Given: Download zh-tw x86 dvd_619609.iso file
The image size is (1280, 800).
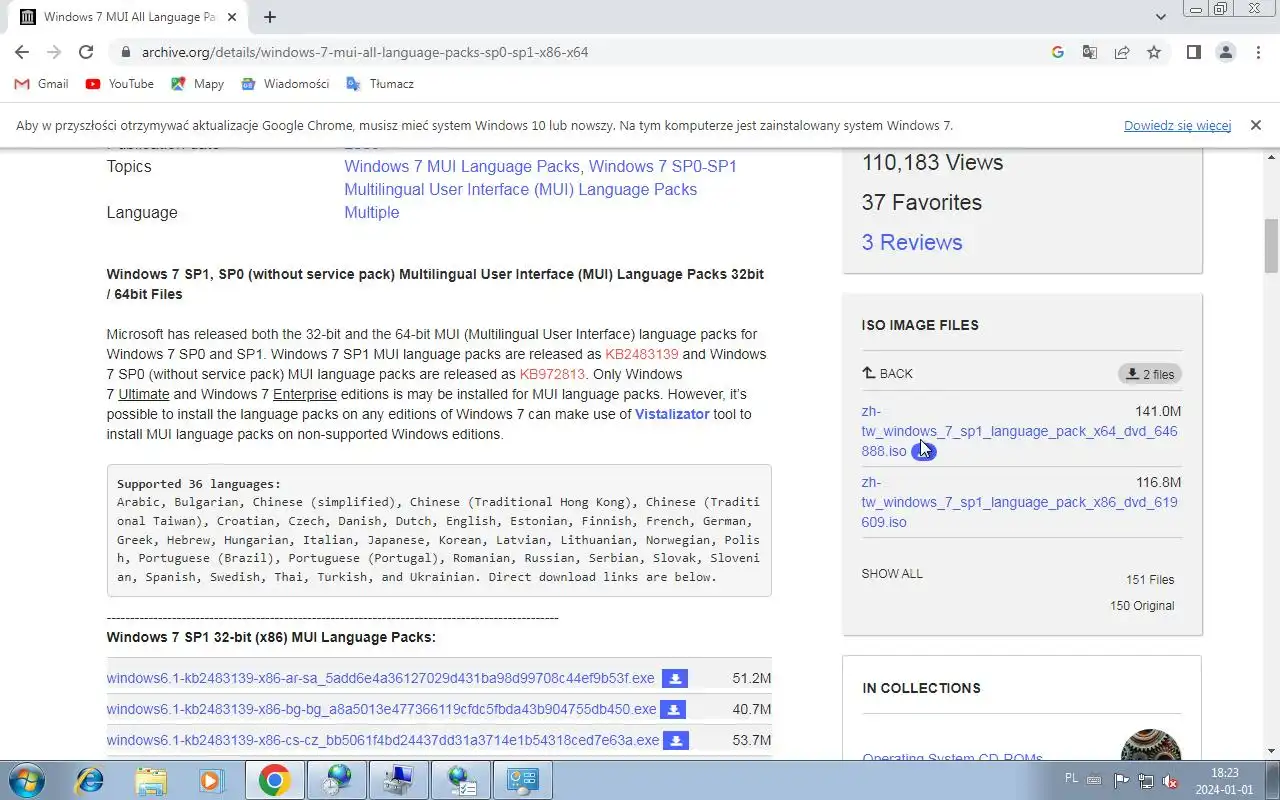Looking at the screenshot, I should [1019, 502].
